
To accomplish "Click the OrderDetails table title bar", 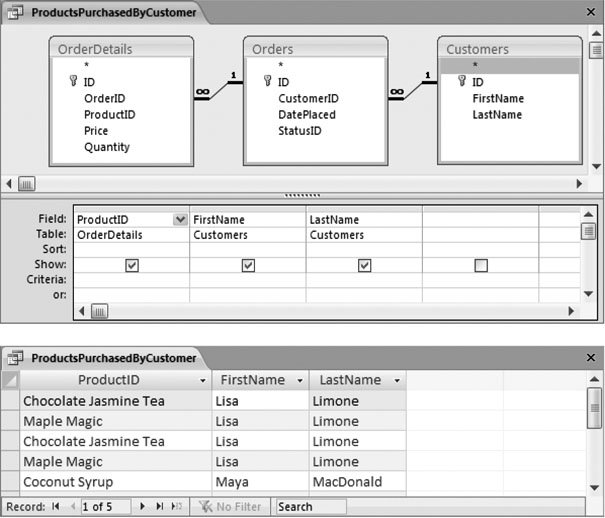I will (121, 49).
